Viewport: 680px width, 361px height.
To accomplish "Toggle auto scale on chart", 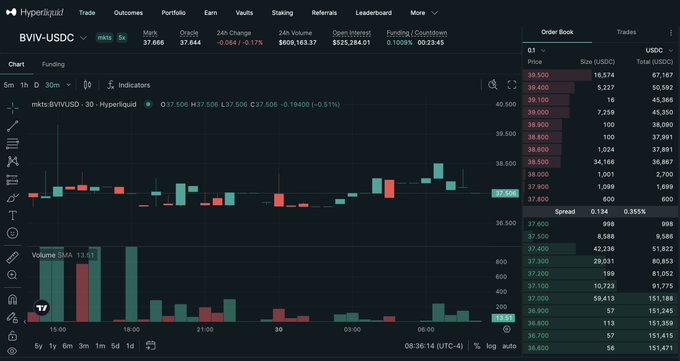I will click(x=509, y=346).
